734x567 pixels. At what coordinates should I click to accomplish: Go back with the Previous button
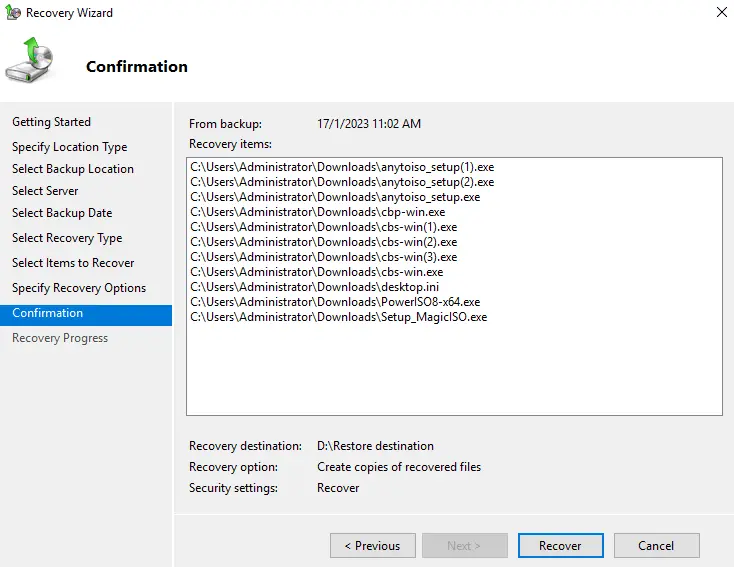click(x=372, y=545)
